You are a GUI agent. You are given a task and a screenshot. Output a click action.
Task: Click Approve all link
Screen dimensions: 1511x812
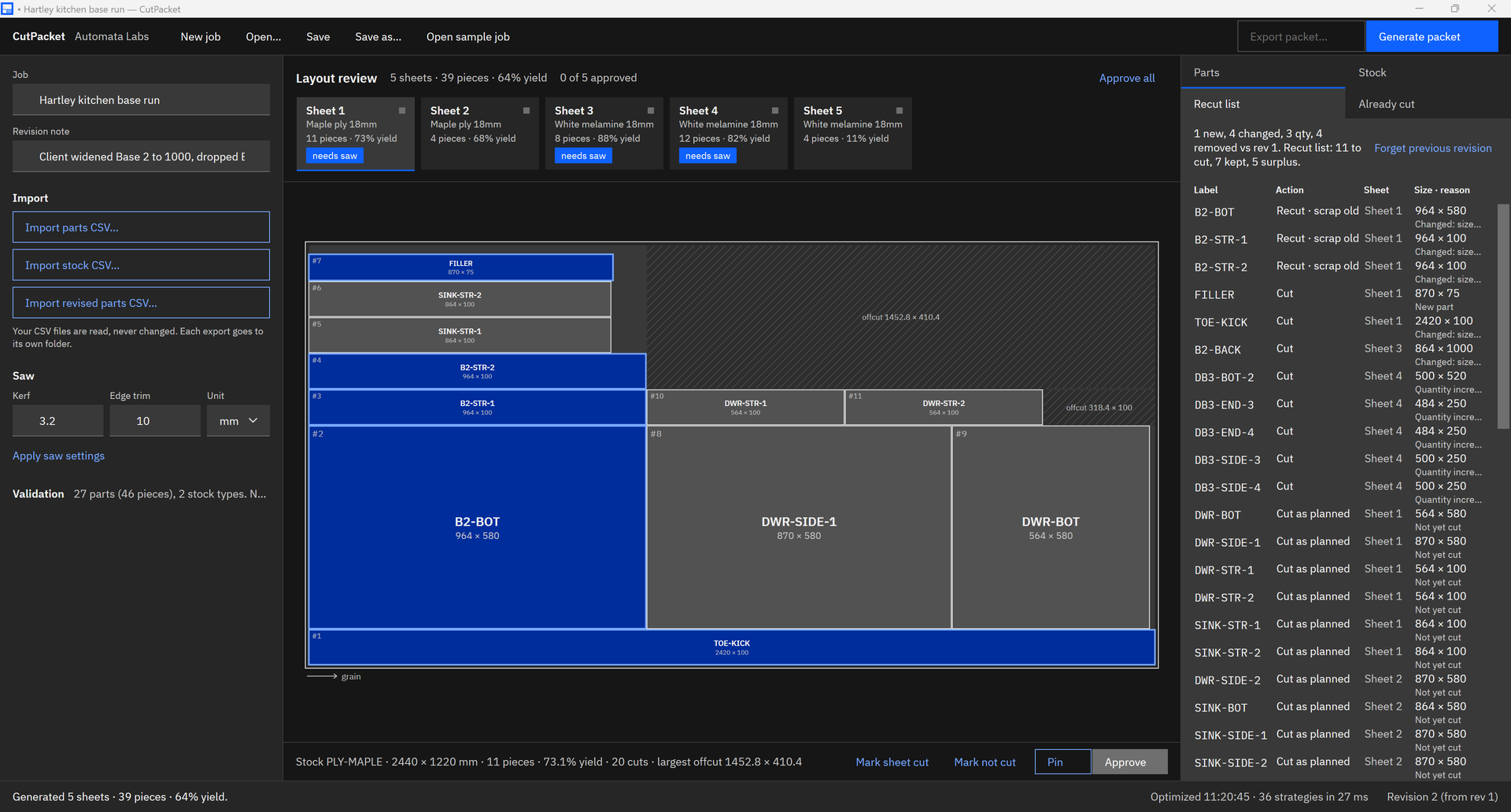(1127, 78)
